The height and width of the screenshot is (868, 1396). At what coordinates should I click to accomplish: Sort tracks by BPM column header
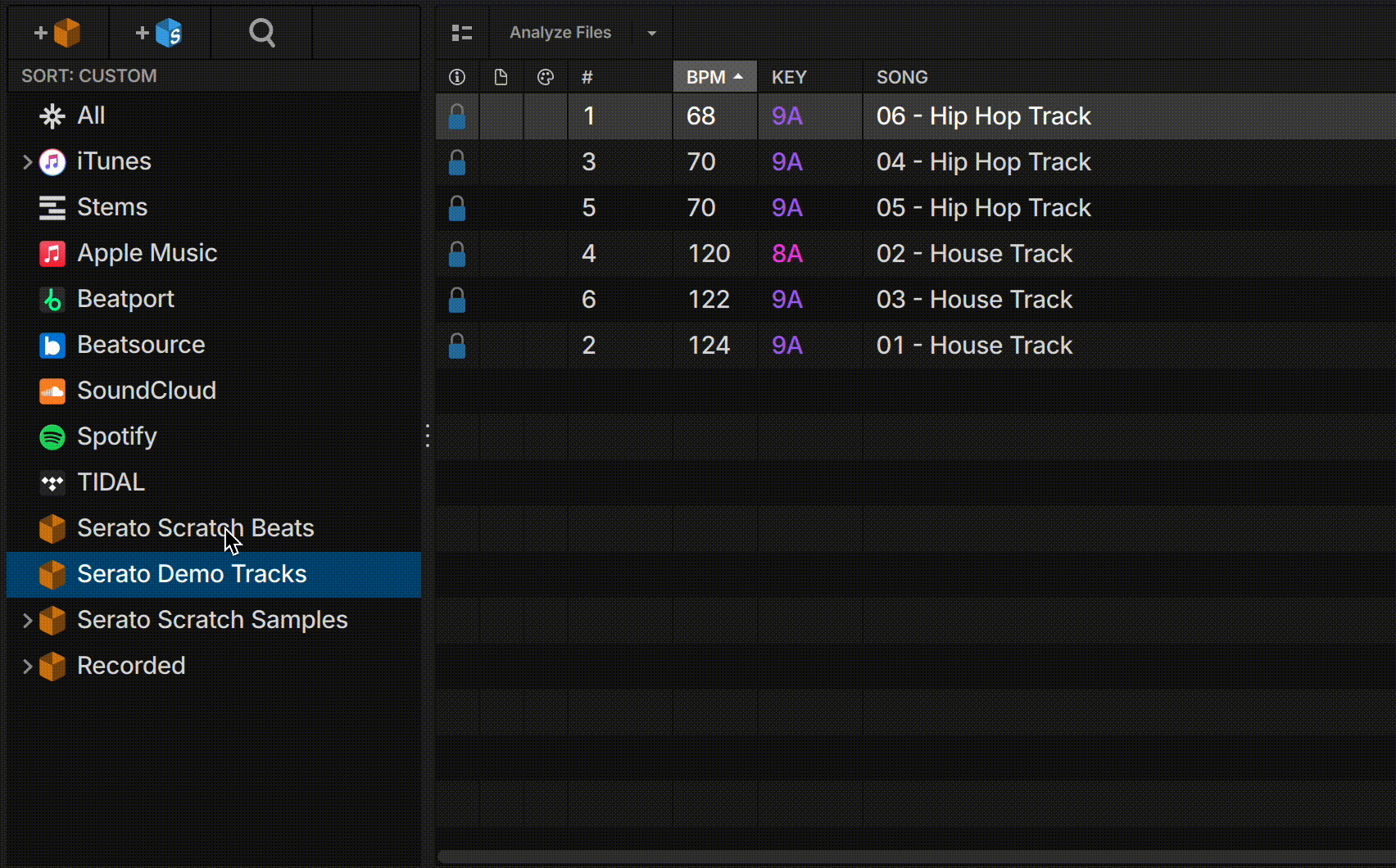(714, 77)
